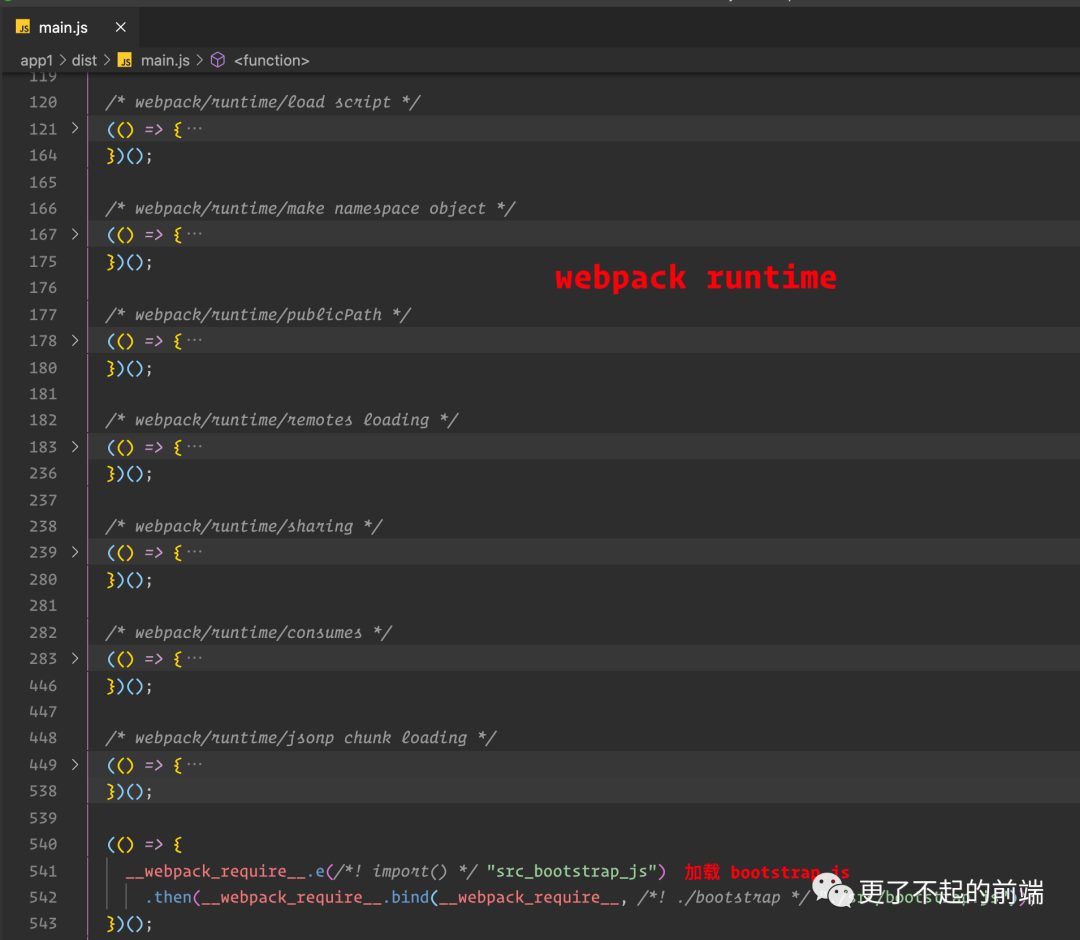Click the '.bind' method on line 542

(x=406, y=897)
